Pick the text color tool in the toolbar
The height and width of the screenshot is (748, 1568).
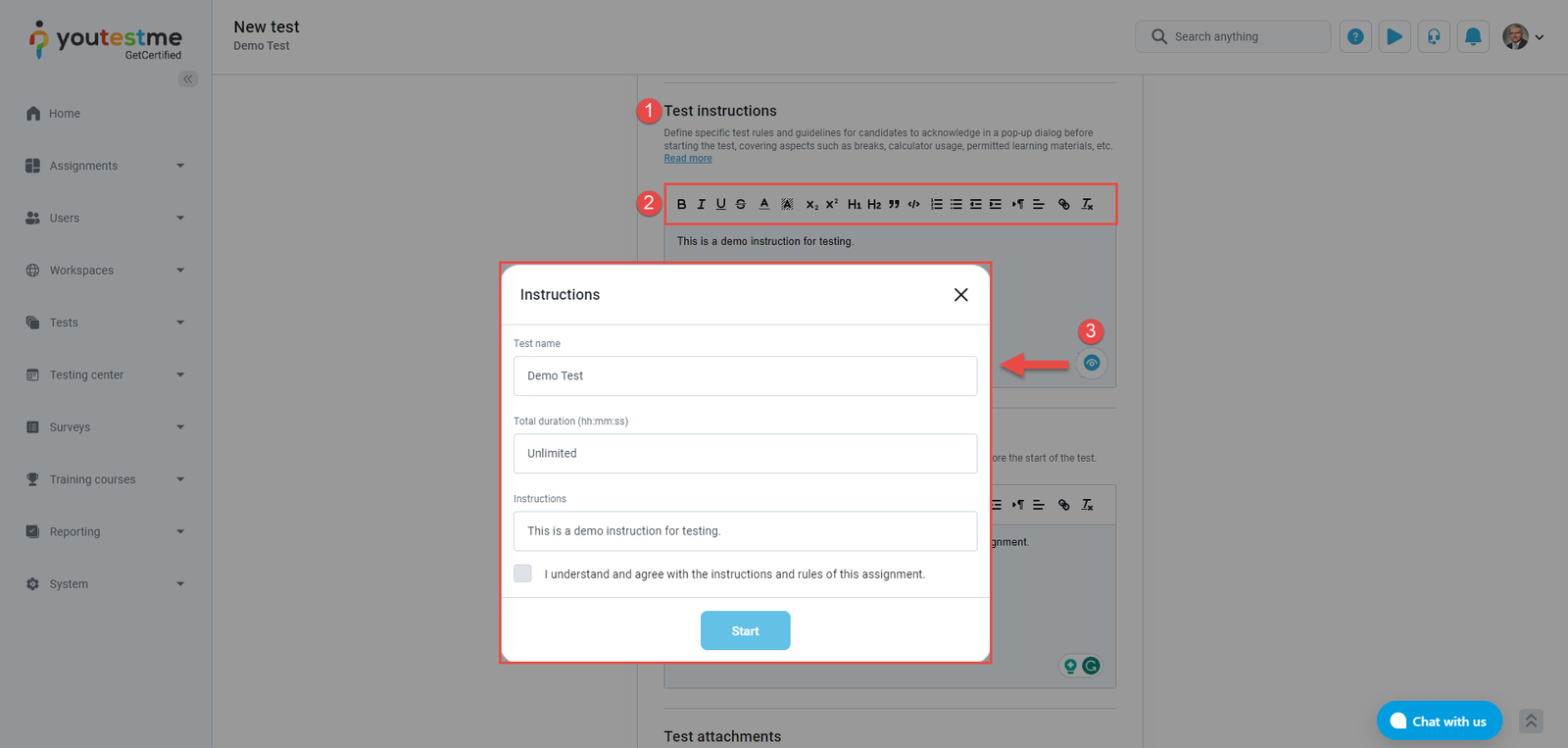click(764, 204)
